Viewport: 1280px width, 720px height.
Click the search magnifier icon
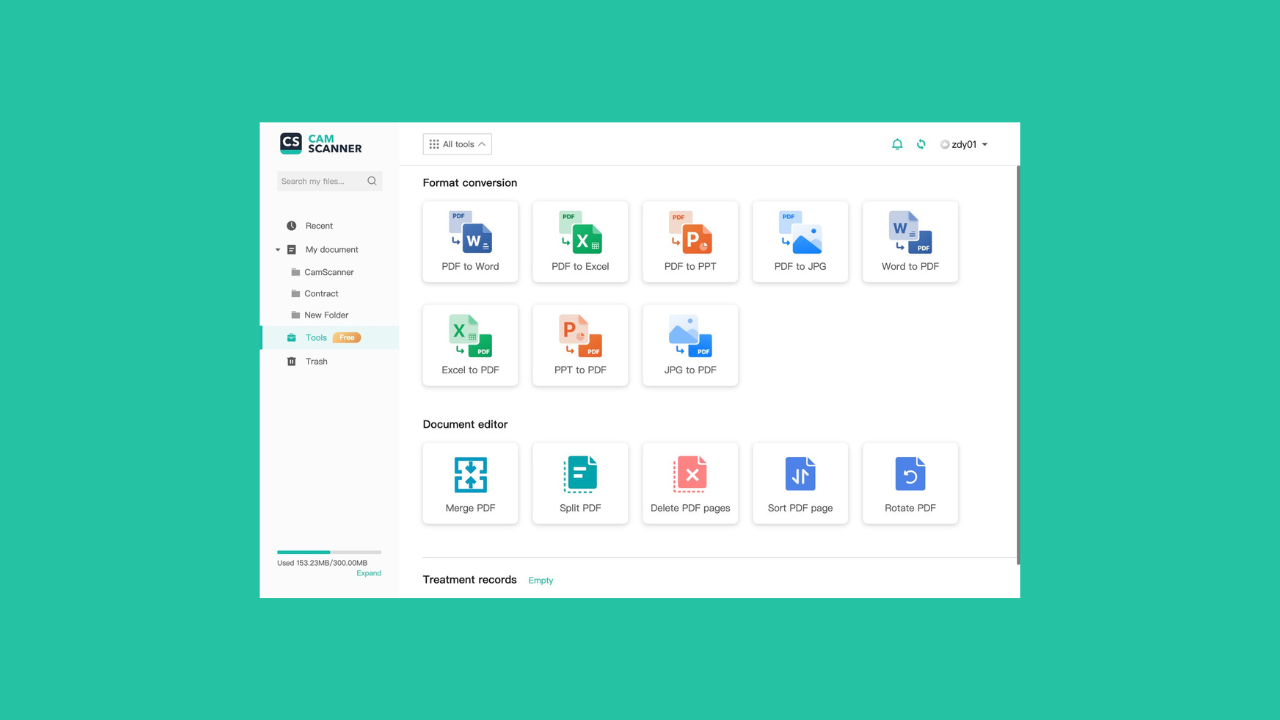point(372,181)
